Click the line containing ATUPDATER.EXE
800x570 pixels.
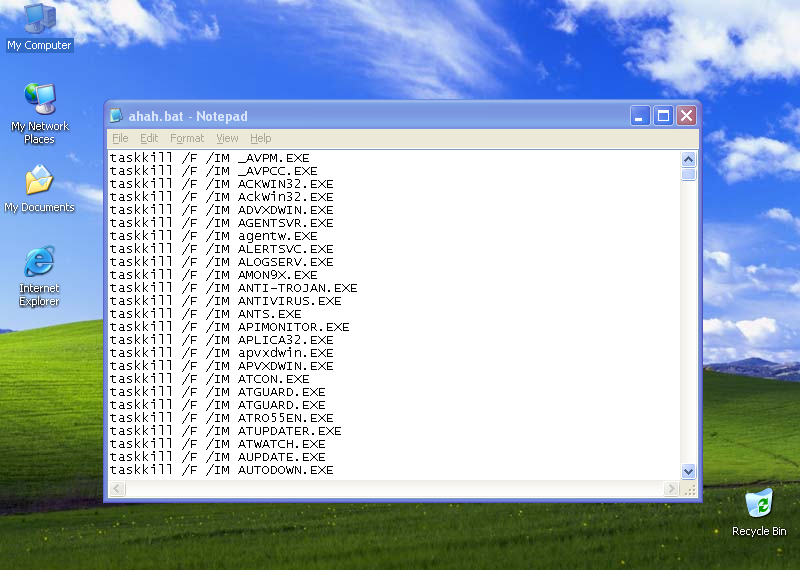[x=226, y=431]
